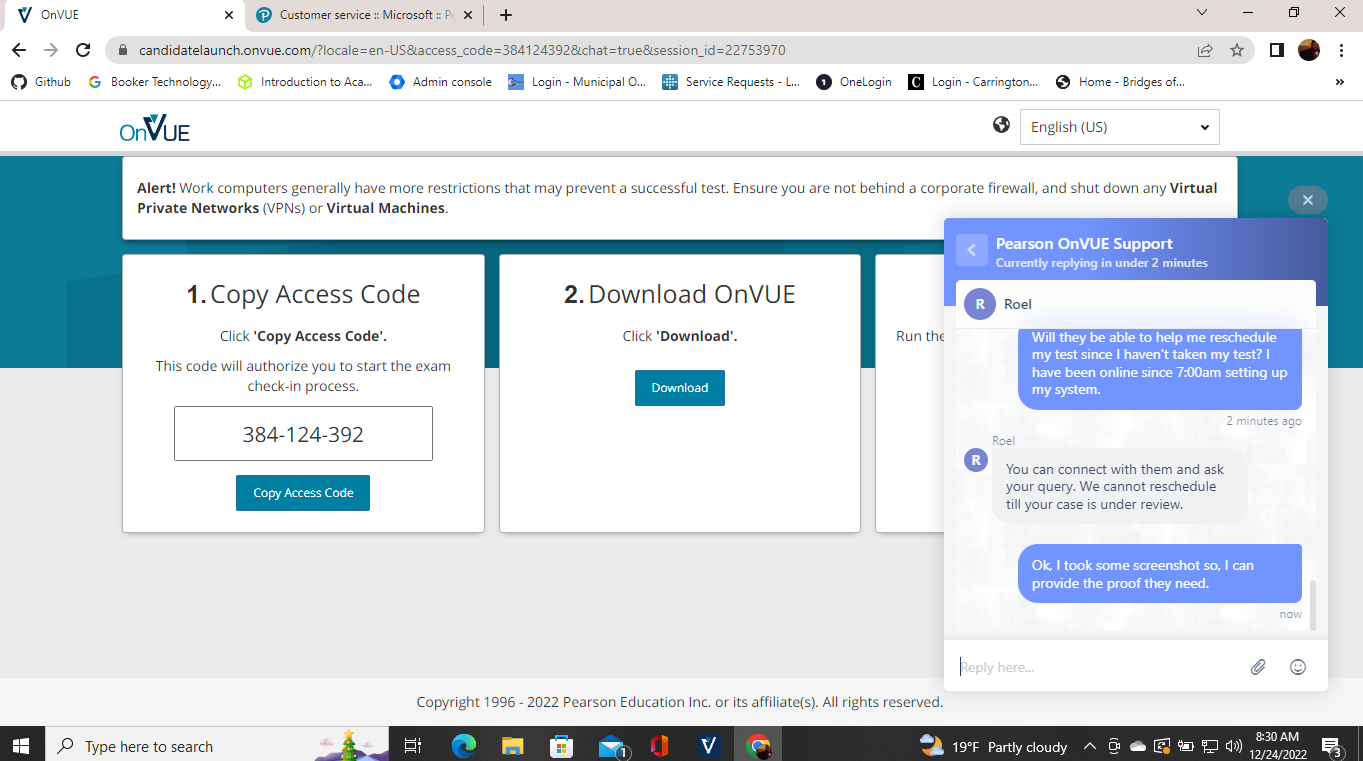Click the Reply here chat input field
Image resolution: width=1363 pixels, height=761 pixels.
1090,666
